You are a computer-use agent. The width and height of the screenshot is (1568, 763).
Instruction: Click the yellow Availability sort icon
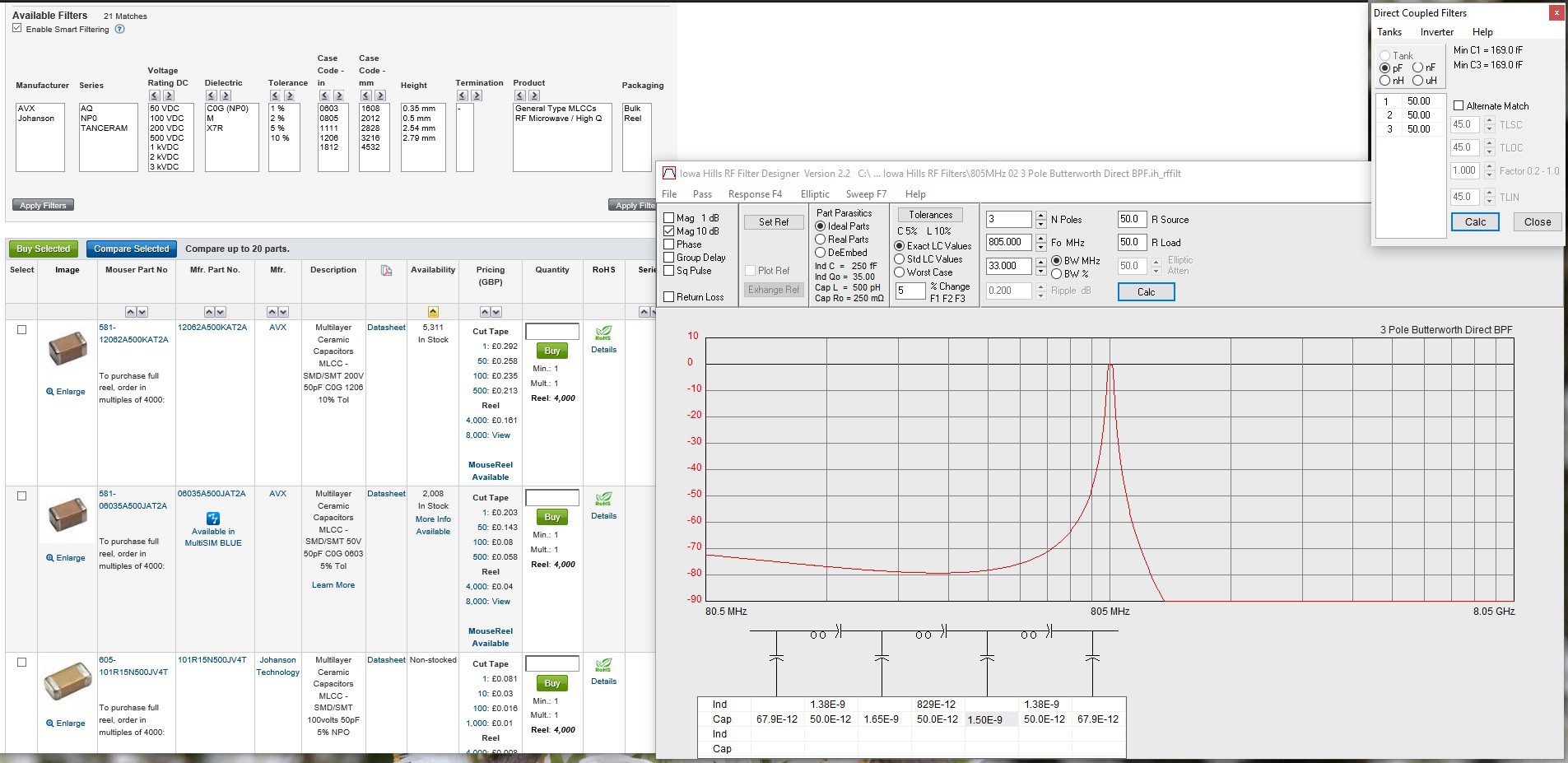click(x=433, y=312)
